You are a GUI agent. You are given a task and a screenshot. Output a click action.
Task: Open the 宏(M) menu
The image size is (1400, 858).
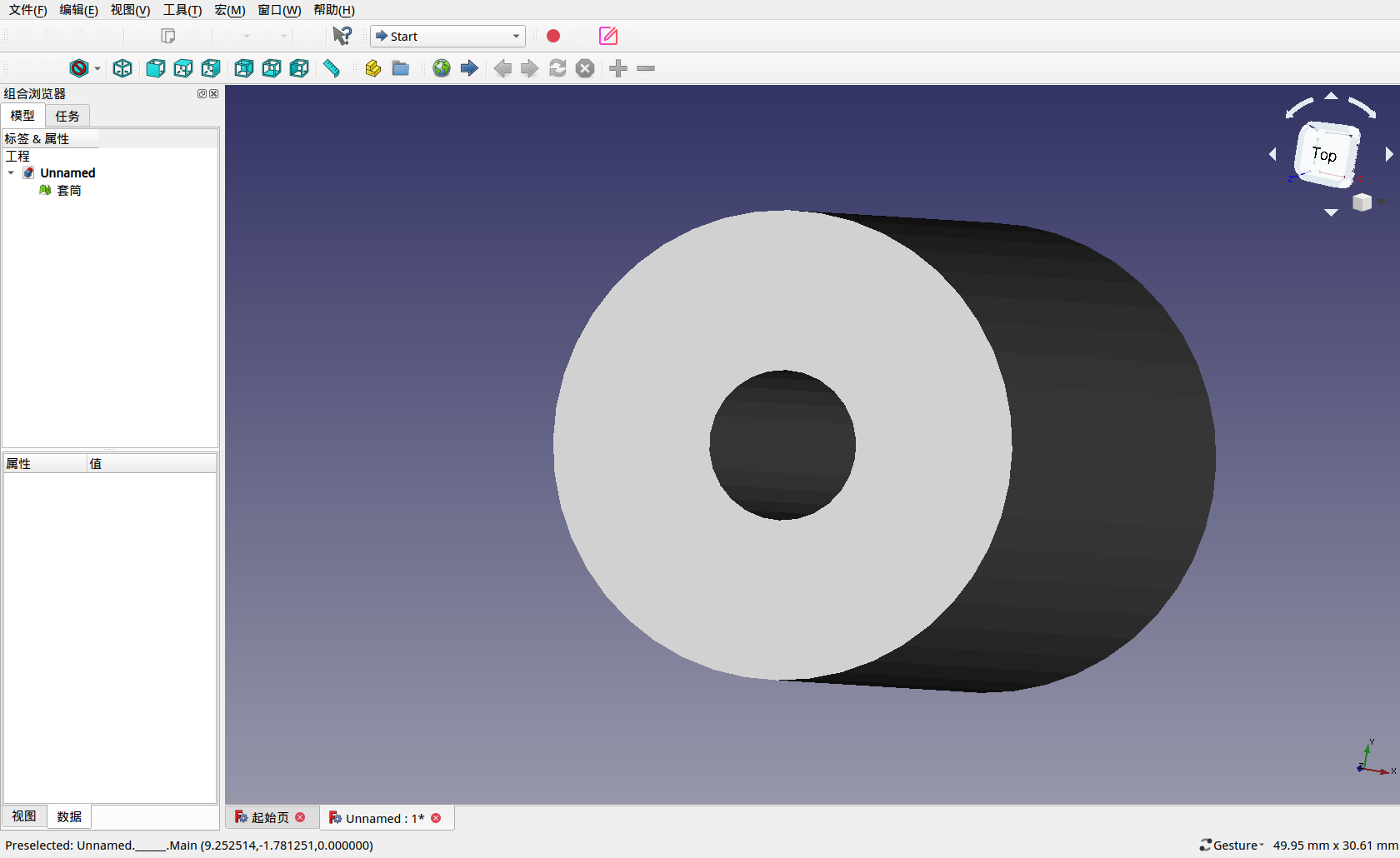click(x=229, y=10)
